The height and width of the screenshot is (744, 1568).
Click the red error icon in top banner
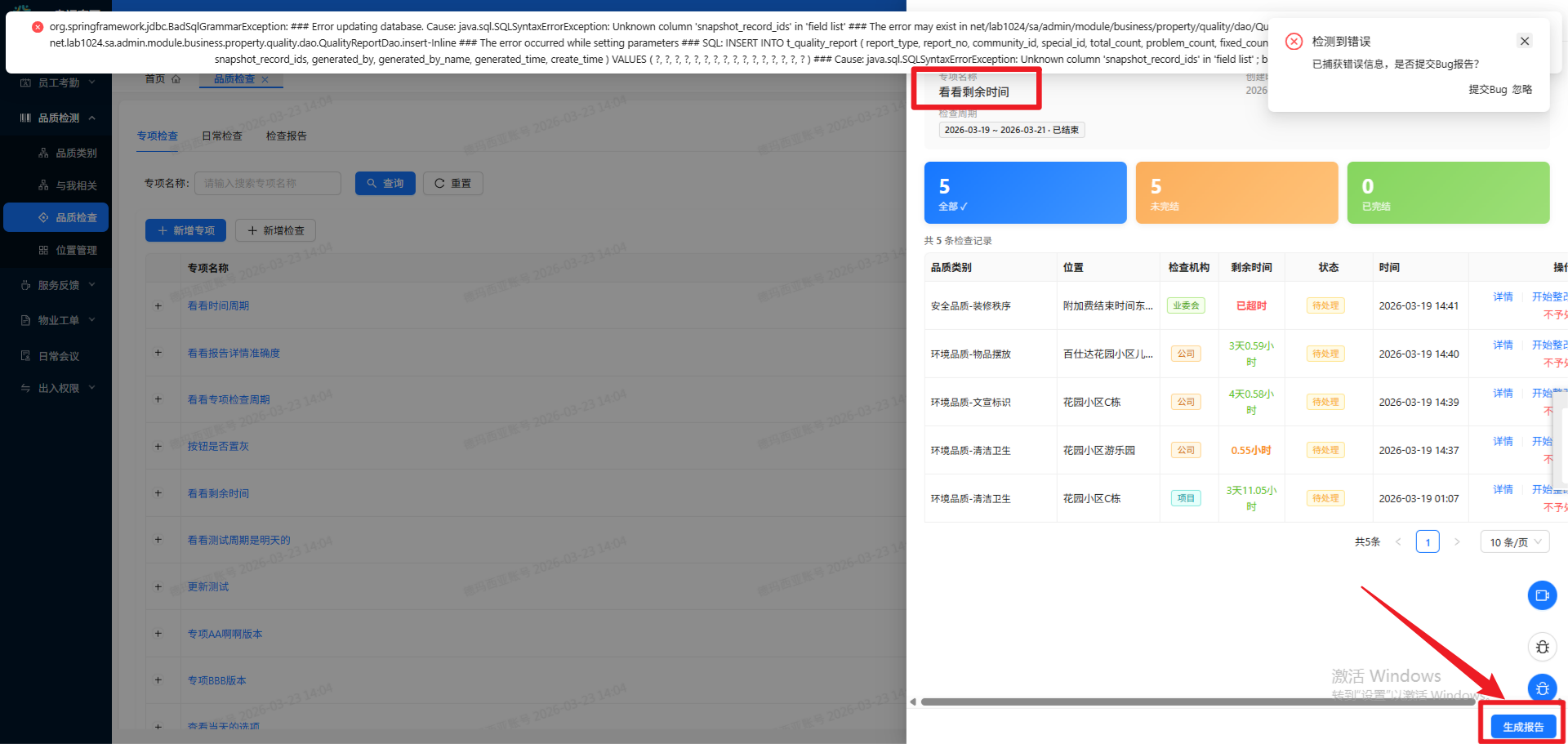click(38, 27)
